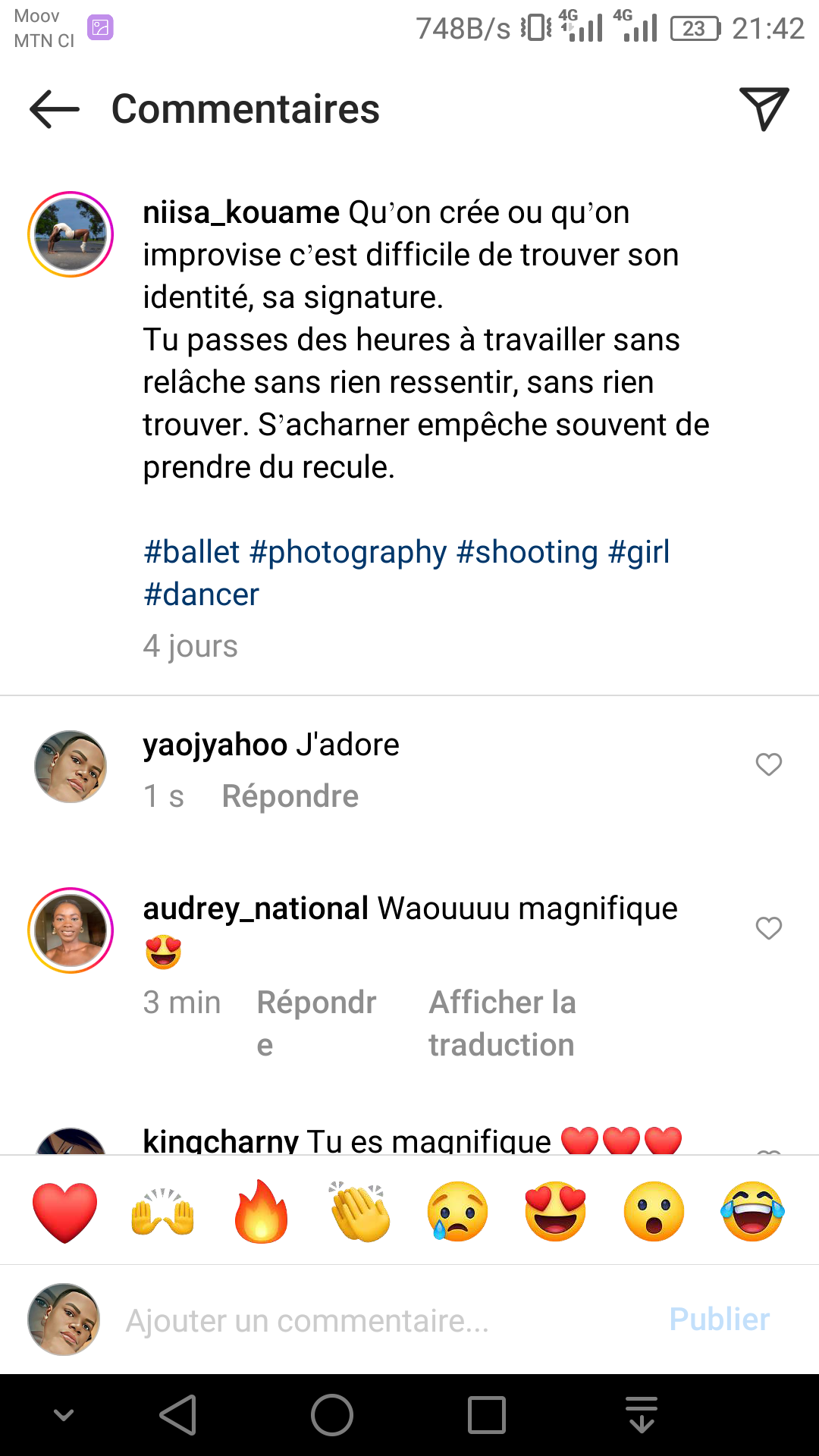Insert the laughing tears quick emoji

click(752, 1212)
